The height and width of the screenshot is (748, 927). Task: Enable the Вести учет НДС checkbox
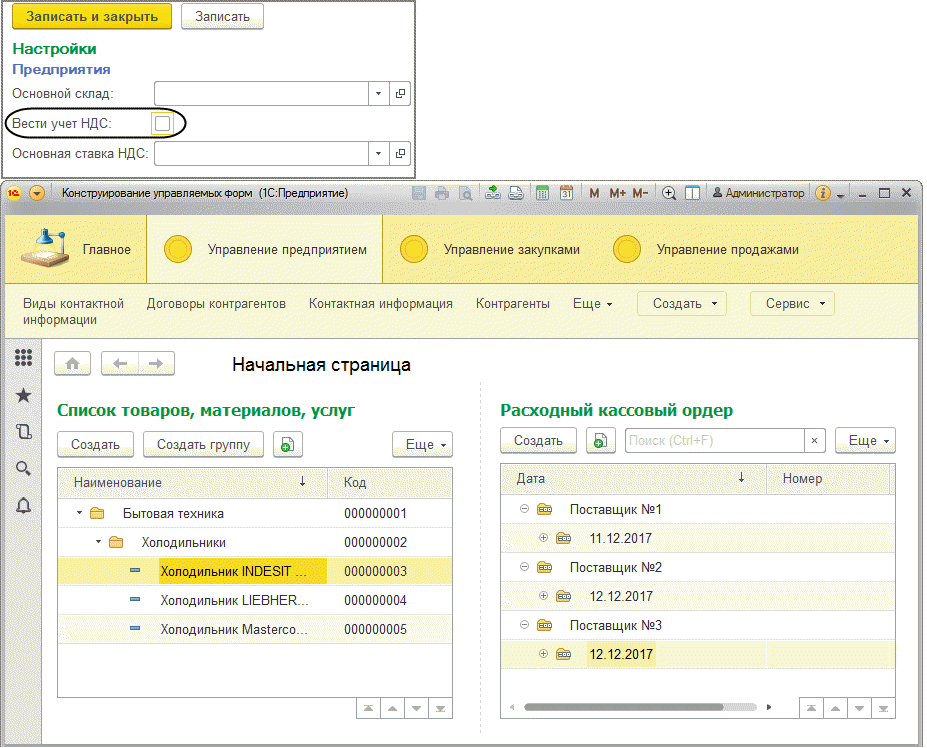[162, 124]
